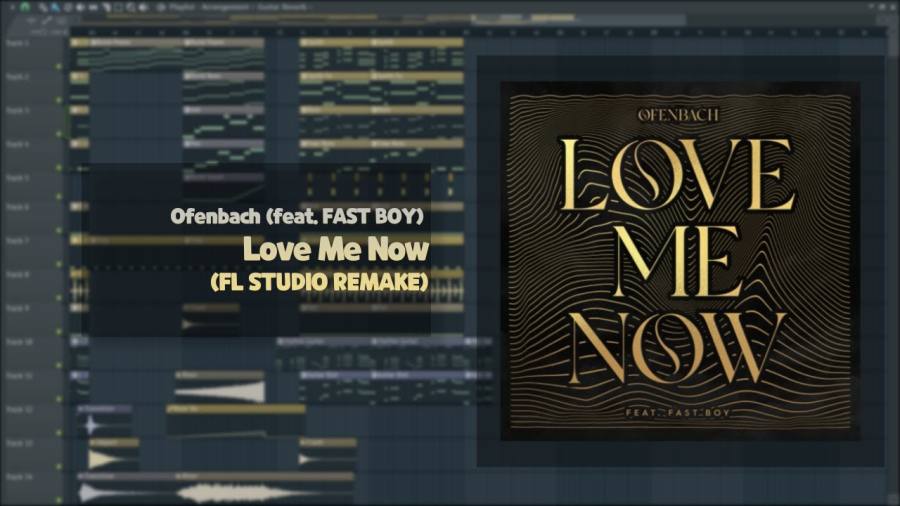Viewport: 900px width, 506px height.
Task: Select the Track 6 header label
Action: [17, 207]
